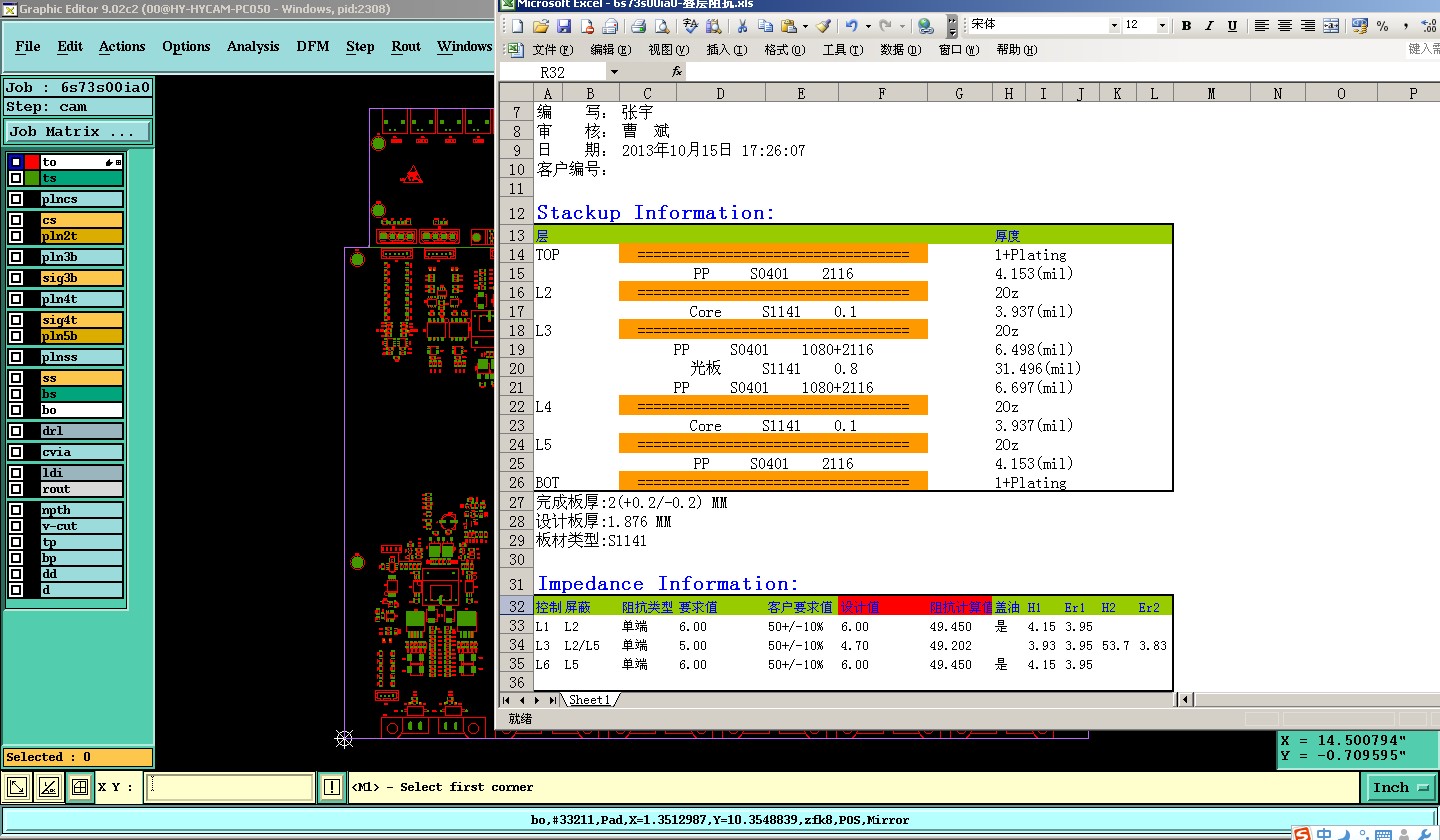Click the Format Painter brush icon

[822, 26]
